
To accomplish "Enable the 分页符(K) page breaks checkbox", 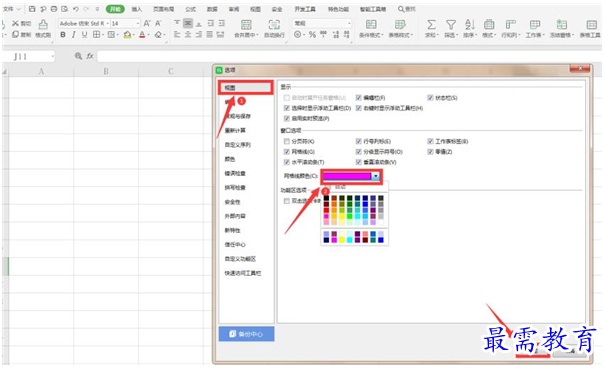I will click(x=287, y=142).
